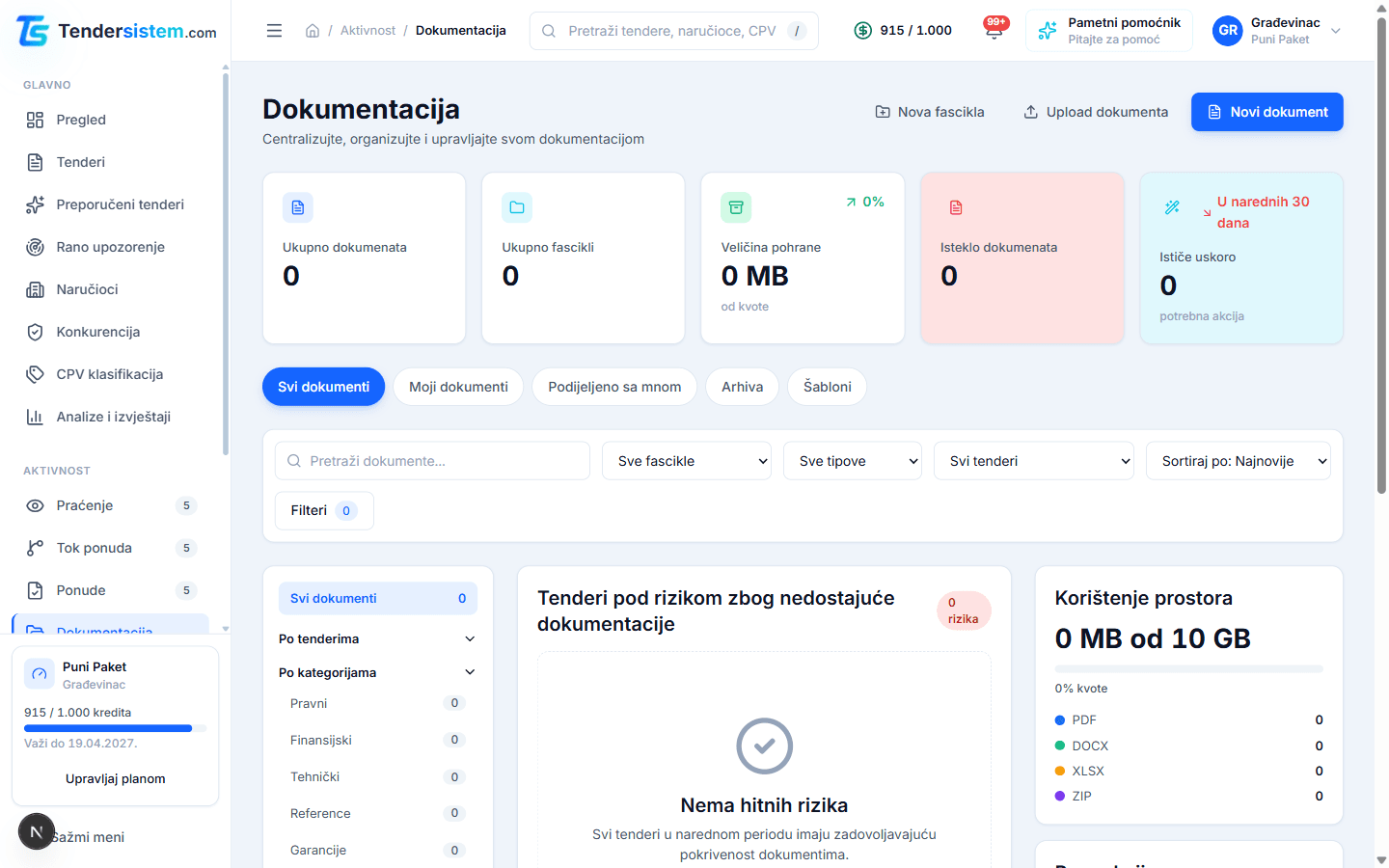Click the Puni Paket gauge icon
The width and height of the screenshot is (1389, 868).
[x=40, y=674]
